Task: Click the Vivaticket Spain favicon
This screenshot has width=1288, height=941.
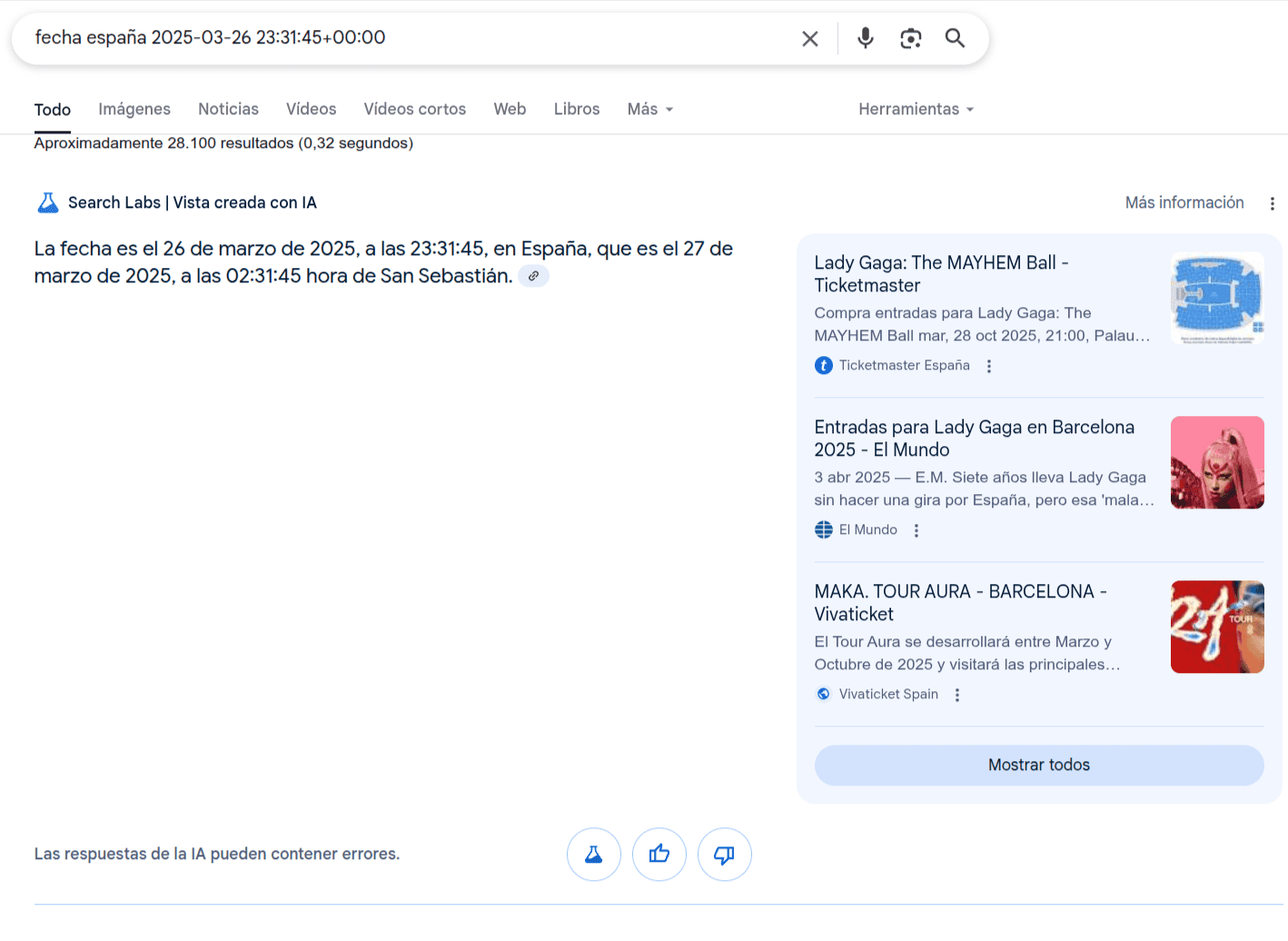Action: (x=824, y=694)
